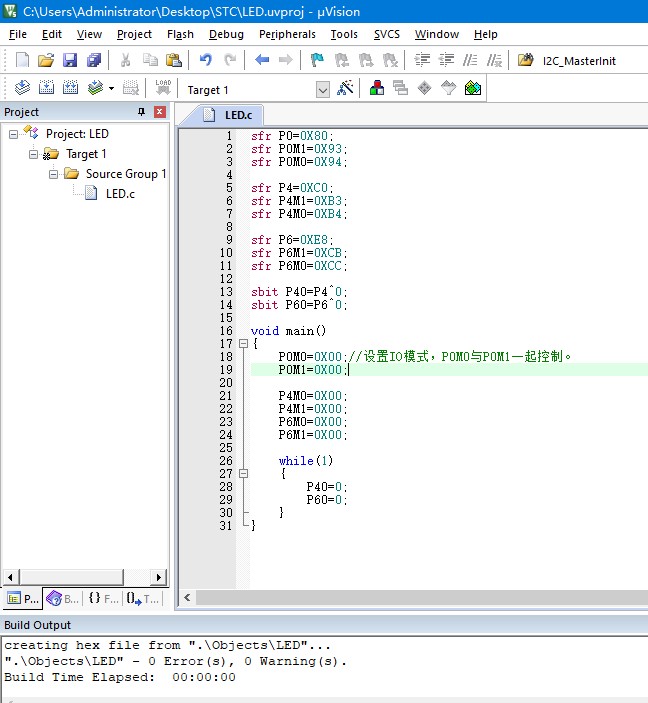
Task: Open the SVCS menu
Action: [x=387, y=35]
